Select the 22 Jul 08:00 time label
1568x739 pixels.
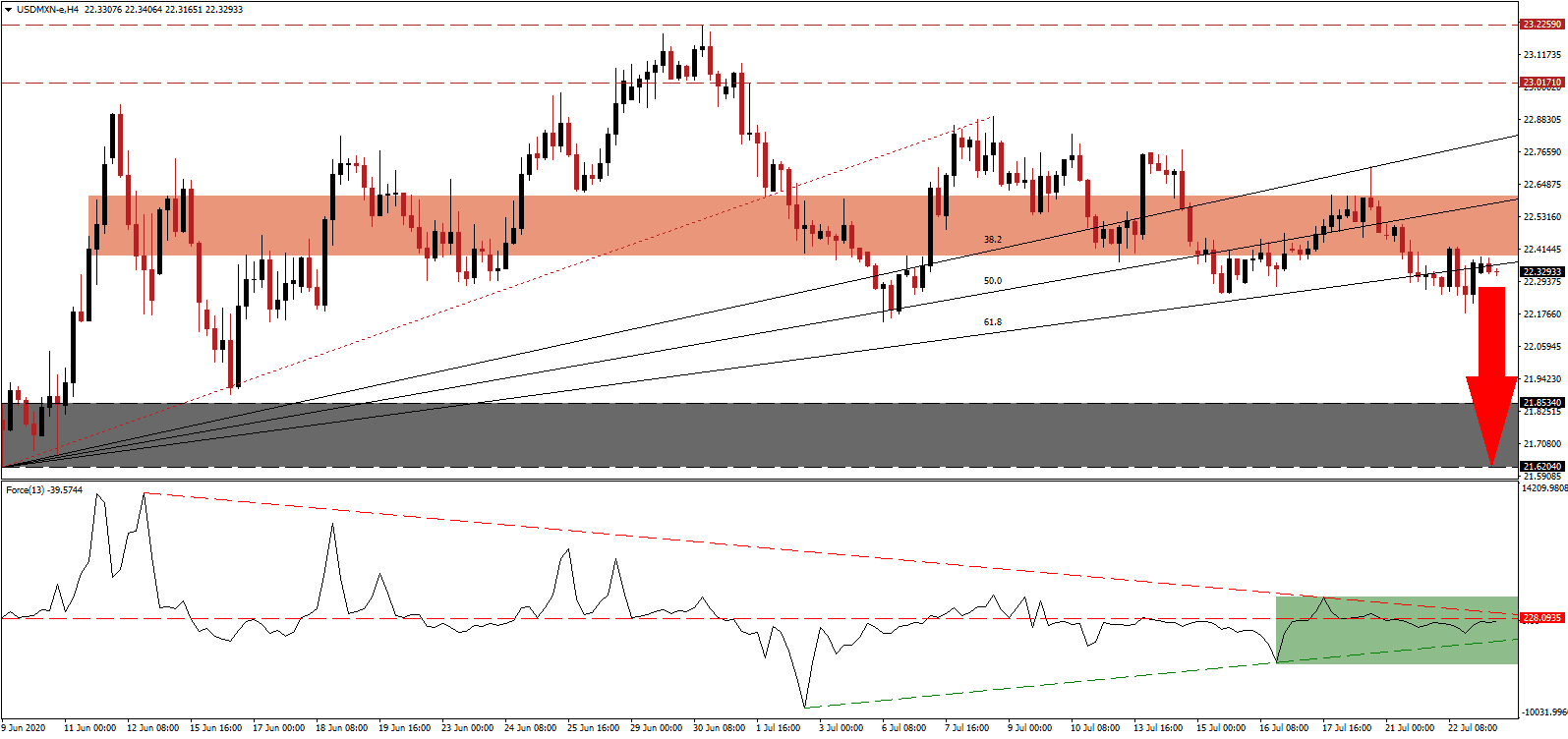click(1472, 728)
